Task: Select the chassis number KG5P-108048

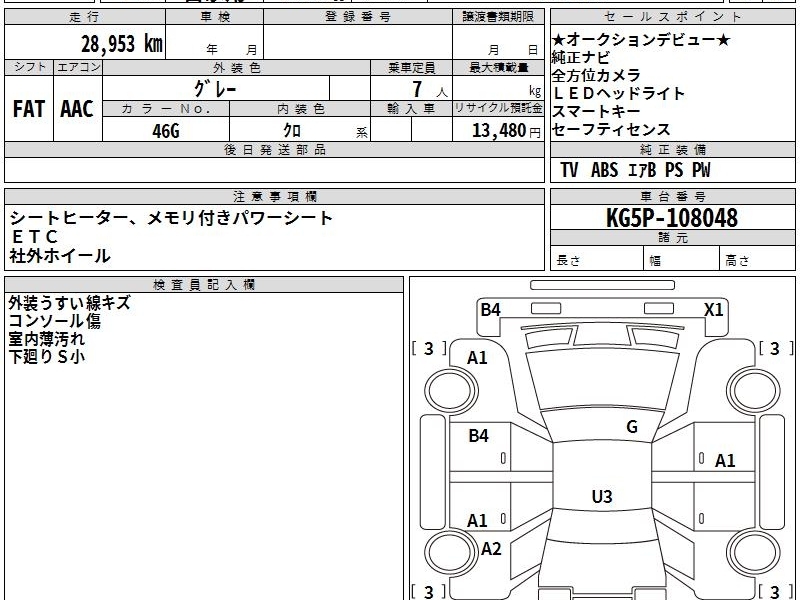Action: click(672, 218)
